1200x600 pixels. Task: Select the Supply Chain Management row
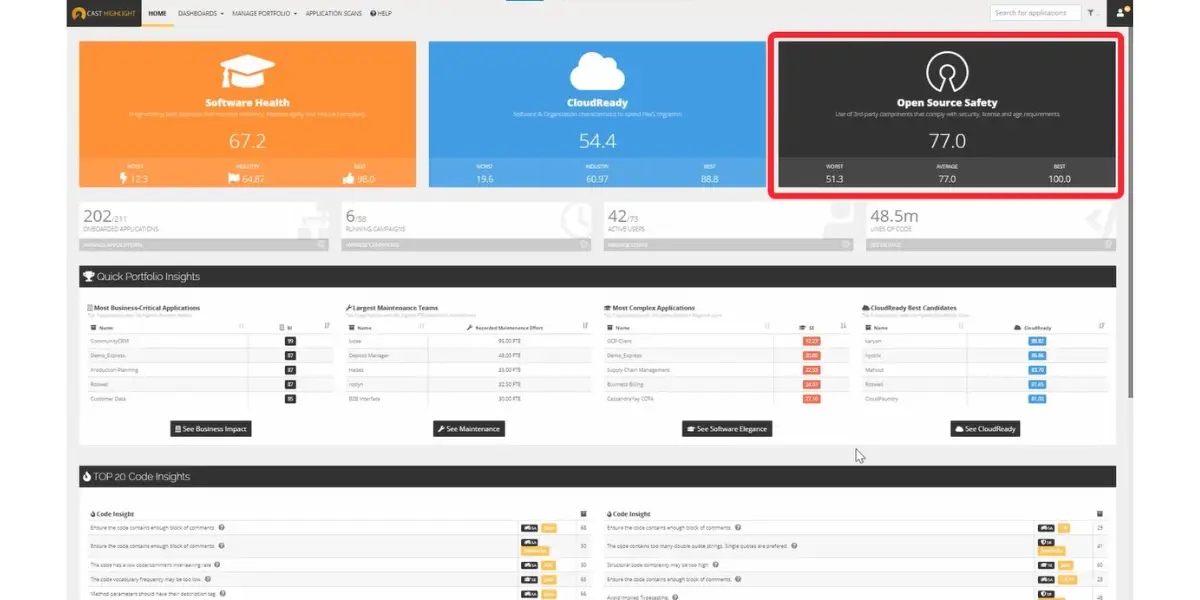click(726, 370)
